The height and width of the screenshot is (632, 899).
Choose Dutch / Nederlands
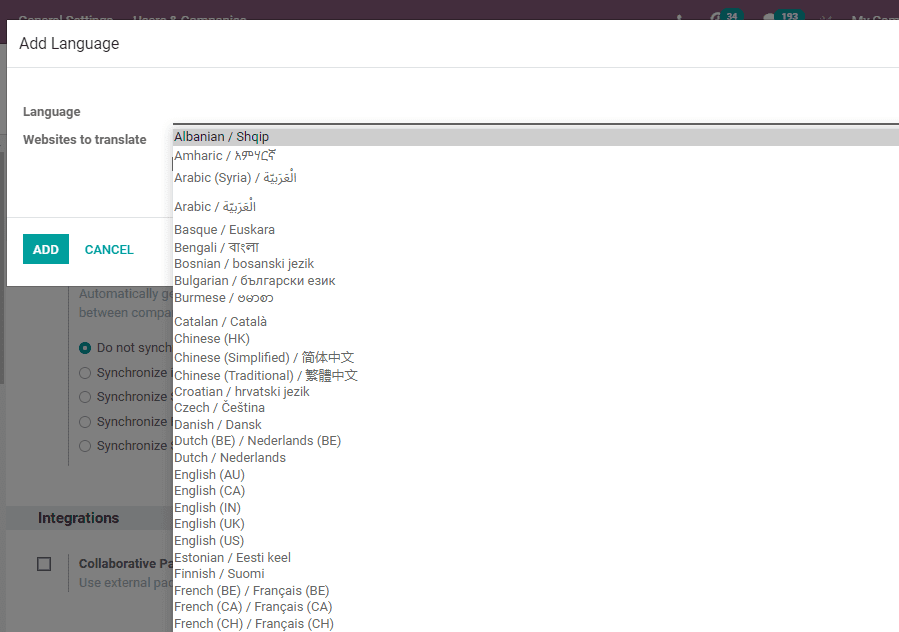[x=536, y=458]
